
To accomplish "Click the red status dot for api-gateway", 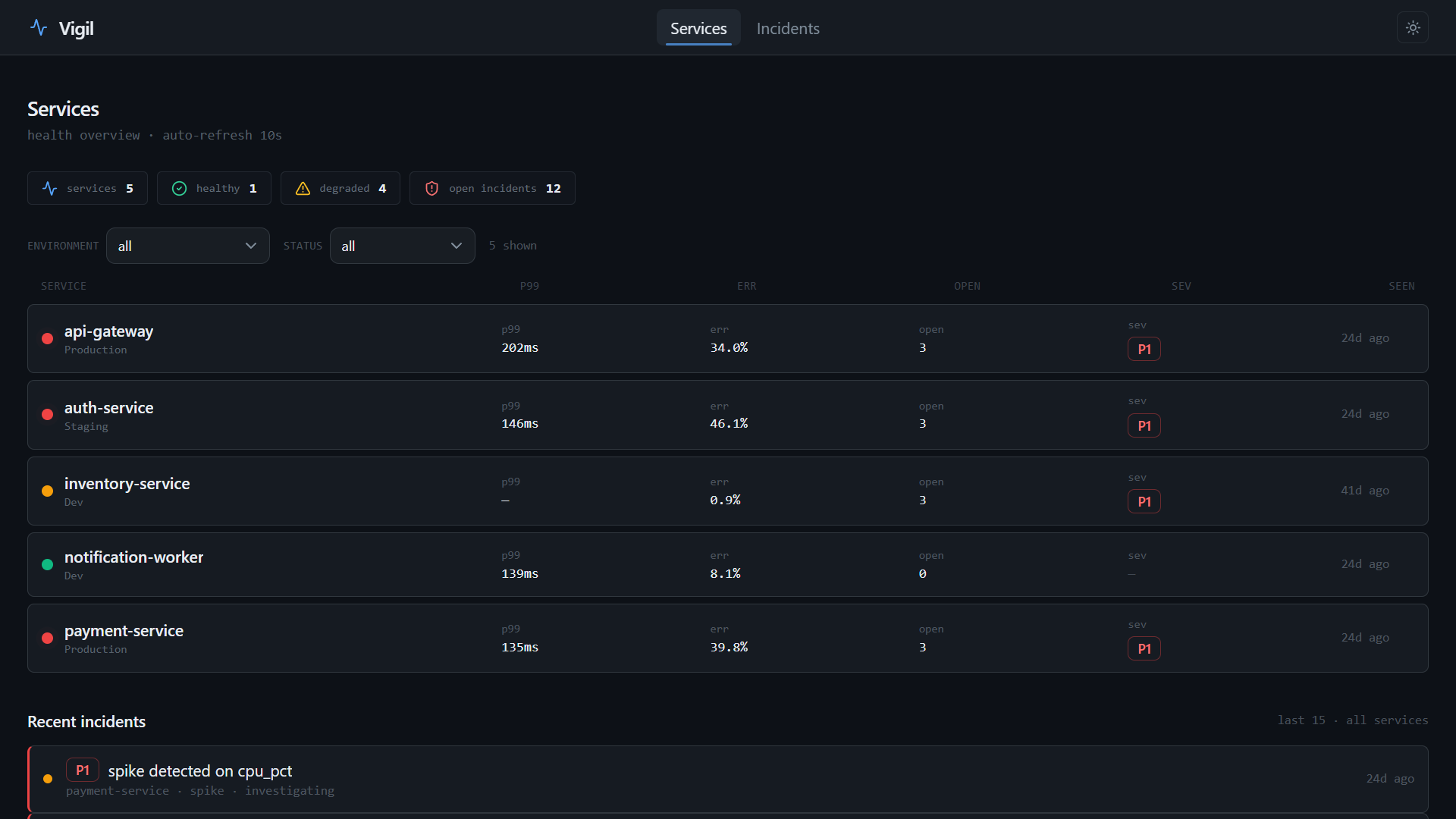I will [x=47, y=339].
